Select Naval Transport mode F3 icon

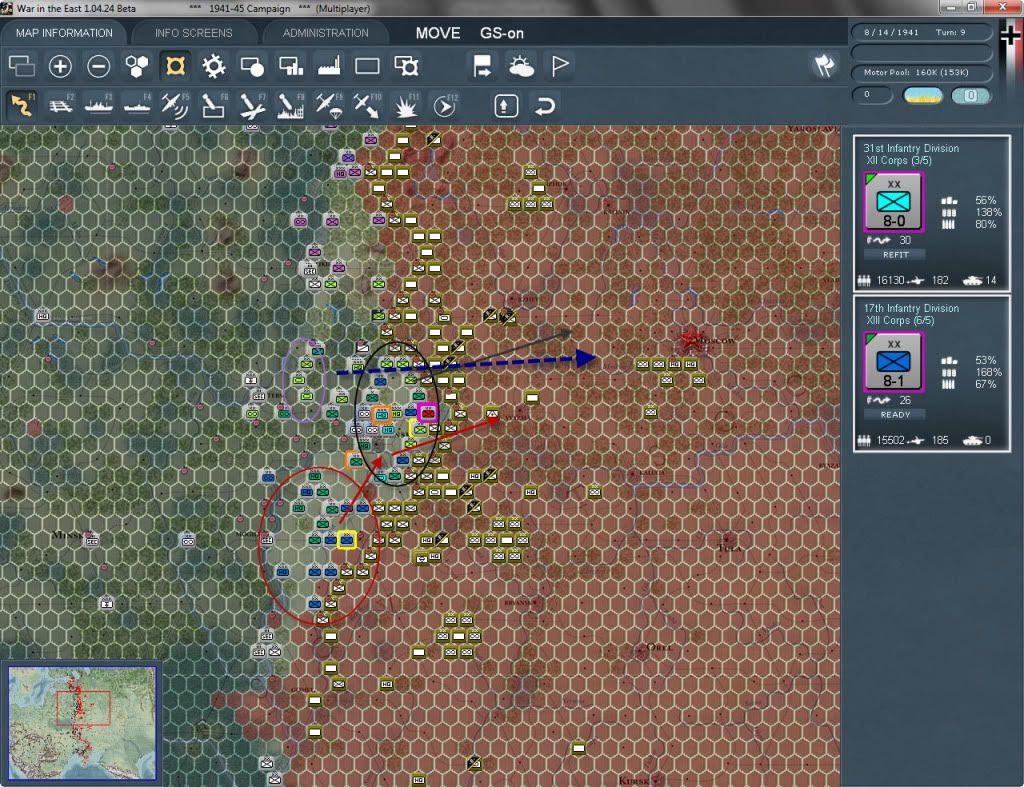pos(99,105)
